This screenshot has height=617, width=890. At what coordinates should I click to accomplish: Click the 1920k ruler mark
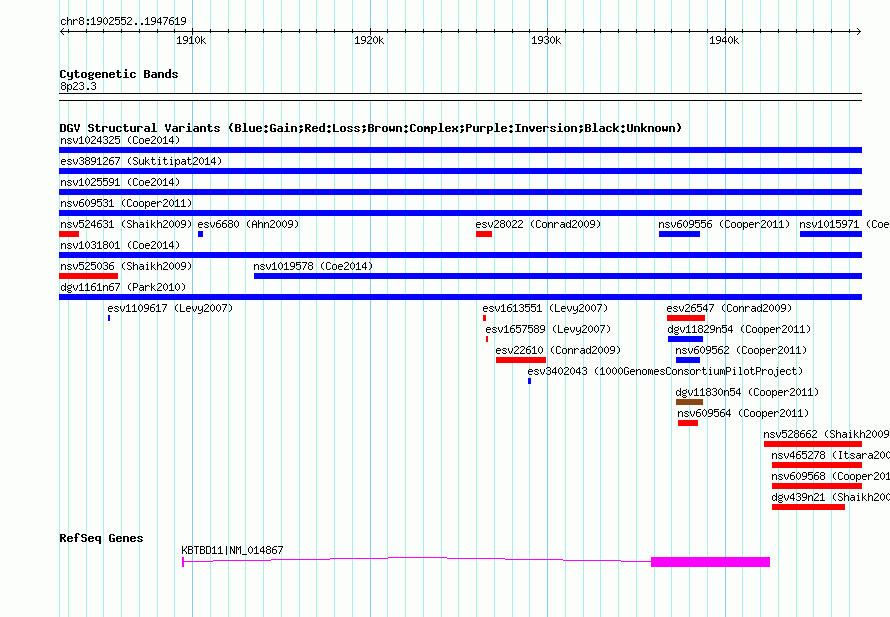(369, 40)
